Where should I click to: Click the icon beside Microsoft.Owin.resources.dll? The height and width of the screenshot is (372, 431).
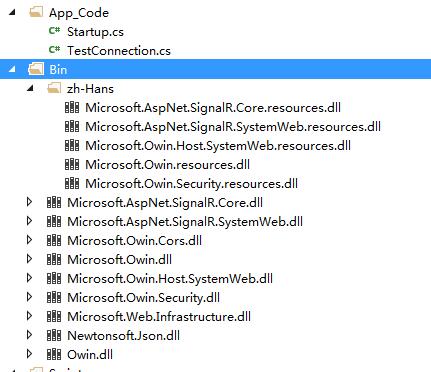click(x=72, y=164)
